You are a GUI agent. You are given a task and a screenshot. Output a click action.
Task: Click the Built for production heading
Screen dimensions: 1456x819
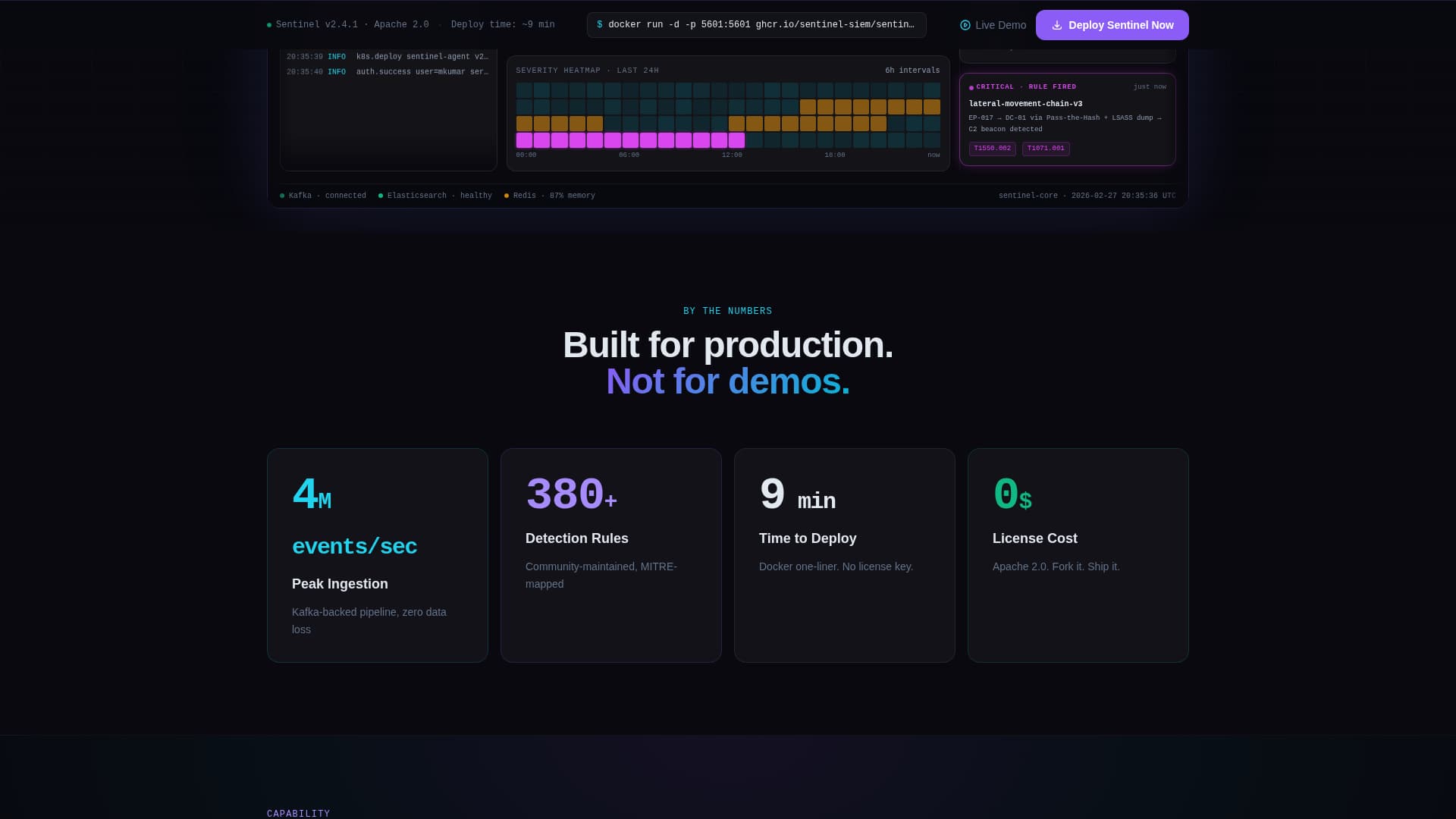tap(728, 345)
